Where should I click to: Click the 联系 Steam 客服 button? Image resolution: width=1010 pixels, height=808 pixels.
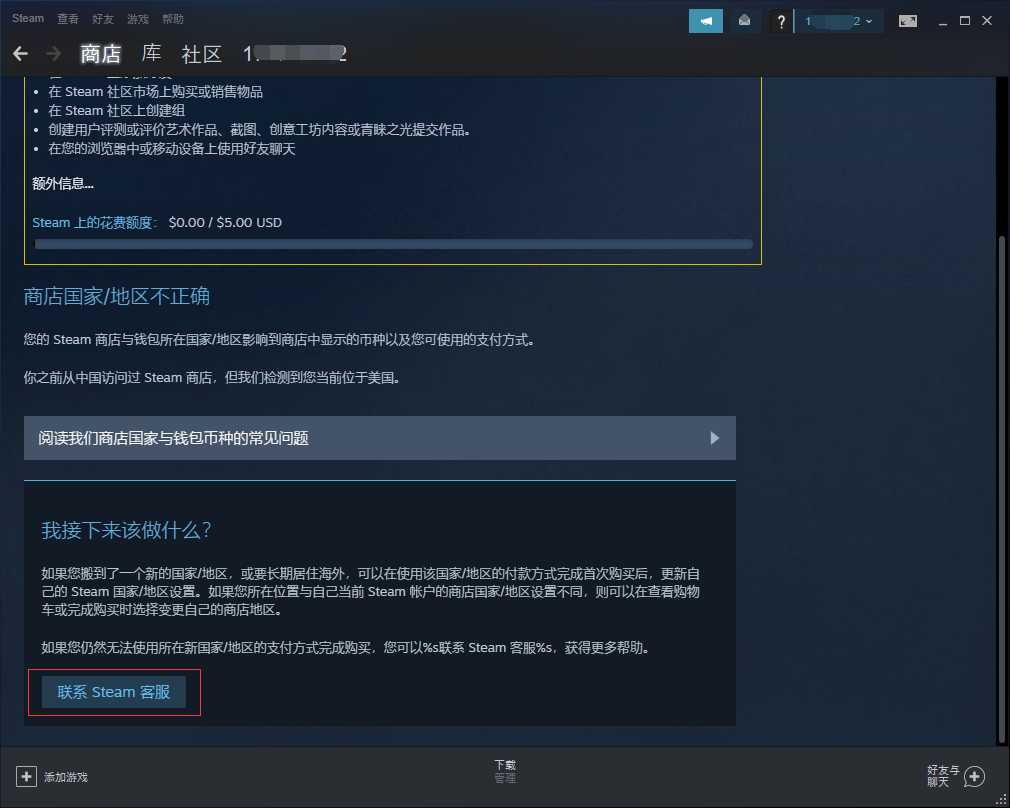[x=114, y=692]
